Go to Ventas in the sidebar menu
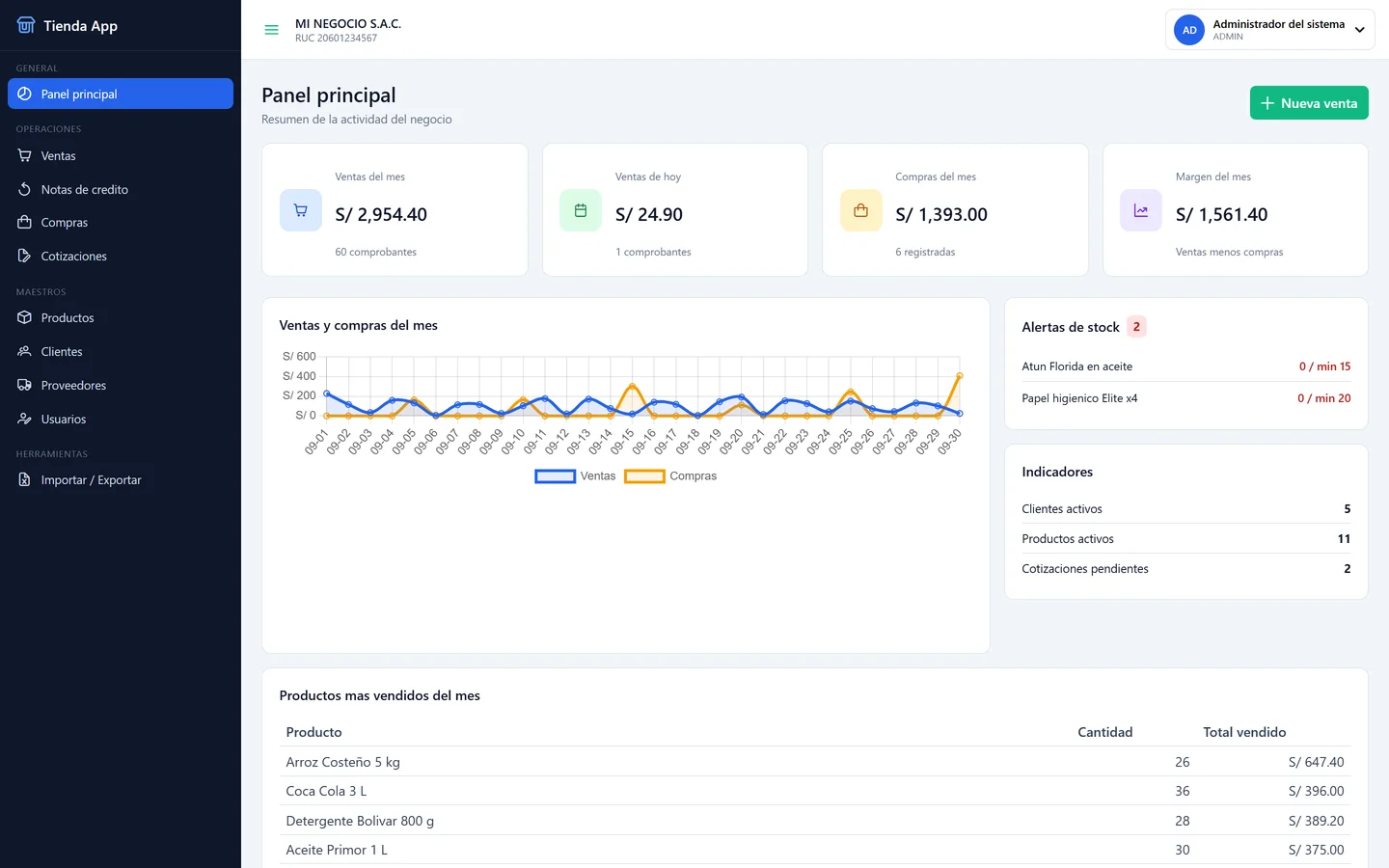The height and width of the screenshot is (868, 1389). click(121, 155)
